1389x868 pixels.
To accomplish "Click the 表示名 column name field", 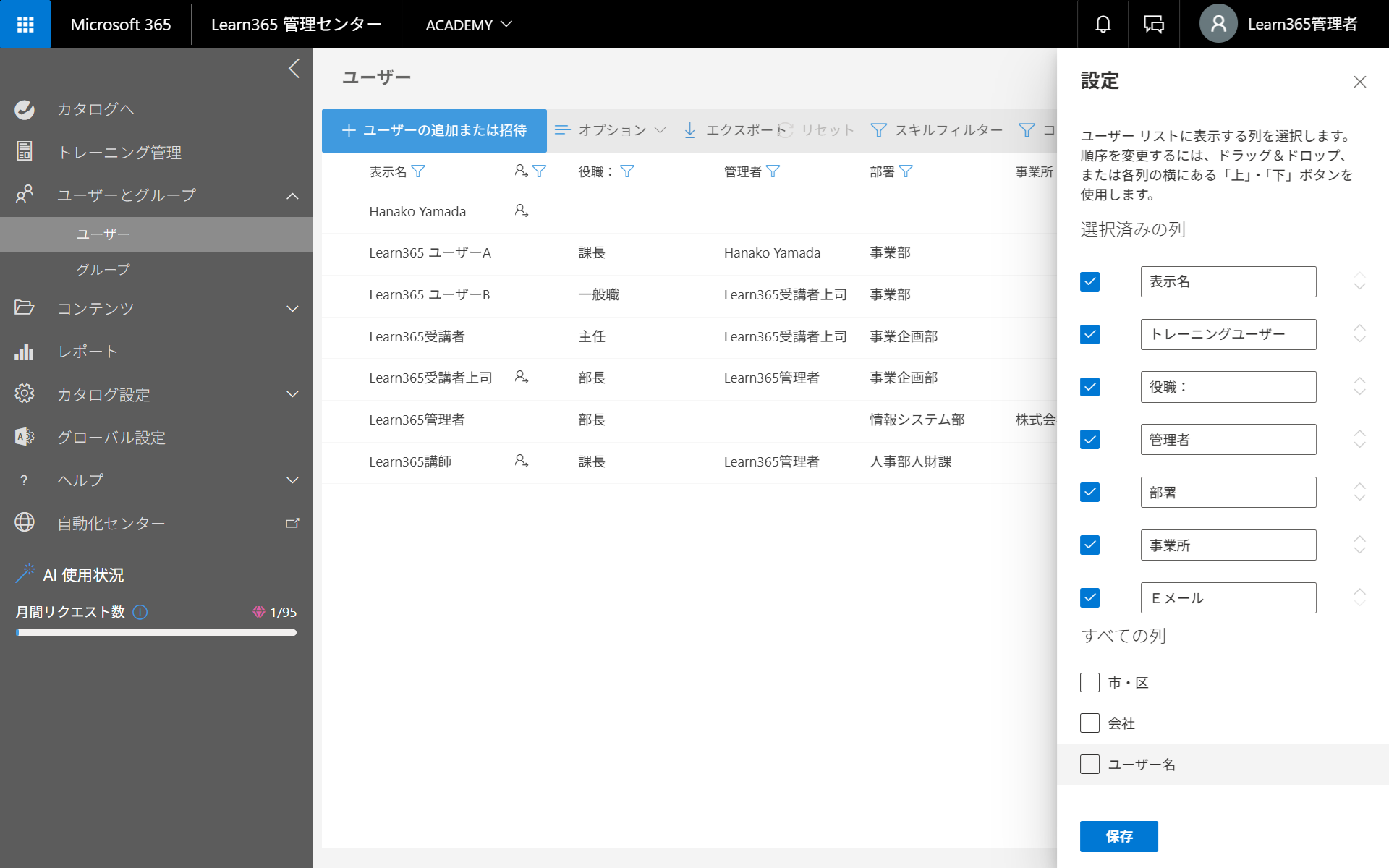I will (x=1228, y=281).
